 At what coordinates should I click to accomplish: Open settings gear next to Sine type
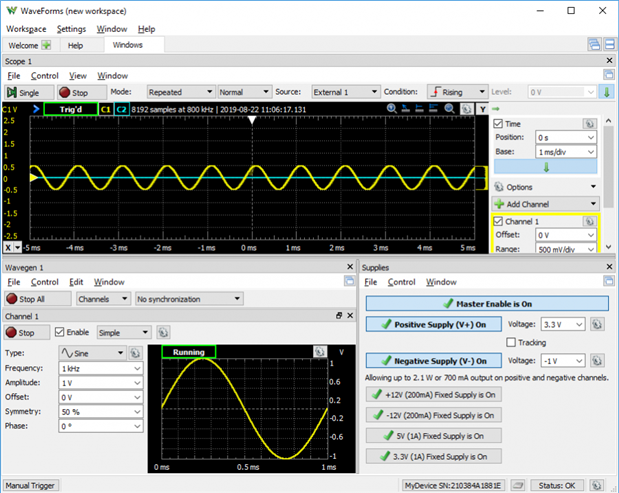point(135,353)
